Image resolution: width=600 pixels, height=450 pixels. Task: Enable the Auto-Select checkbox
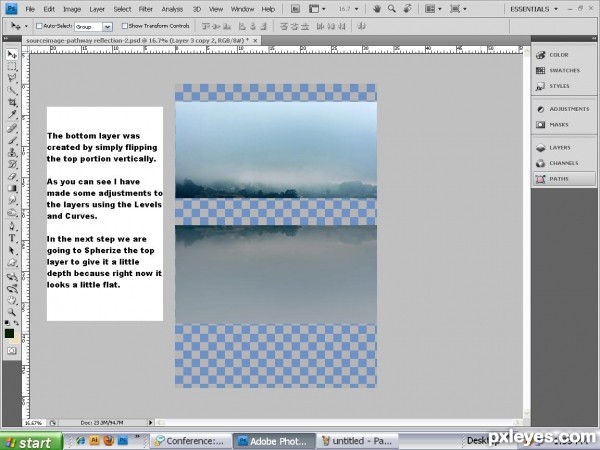pyautogui.click(x=39, y=26)
